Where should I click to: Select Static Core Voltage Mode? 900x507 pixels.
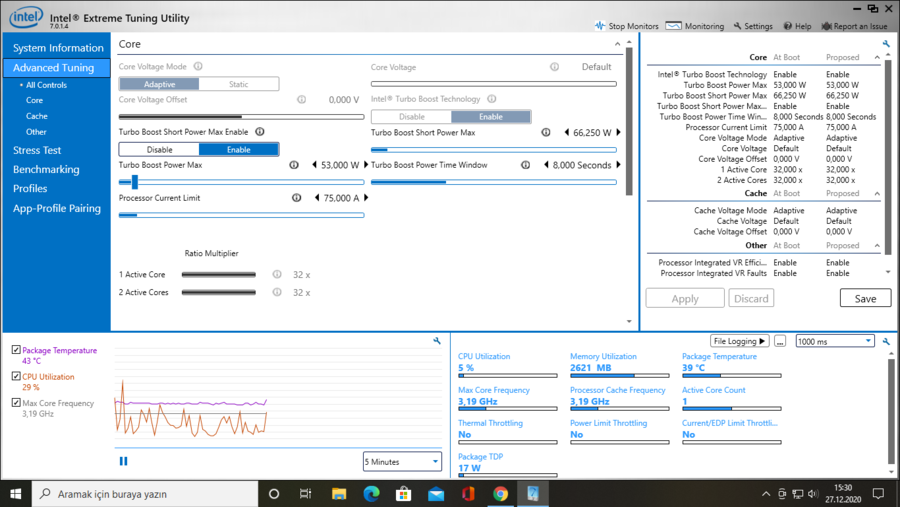[x=239, y=84]
